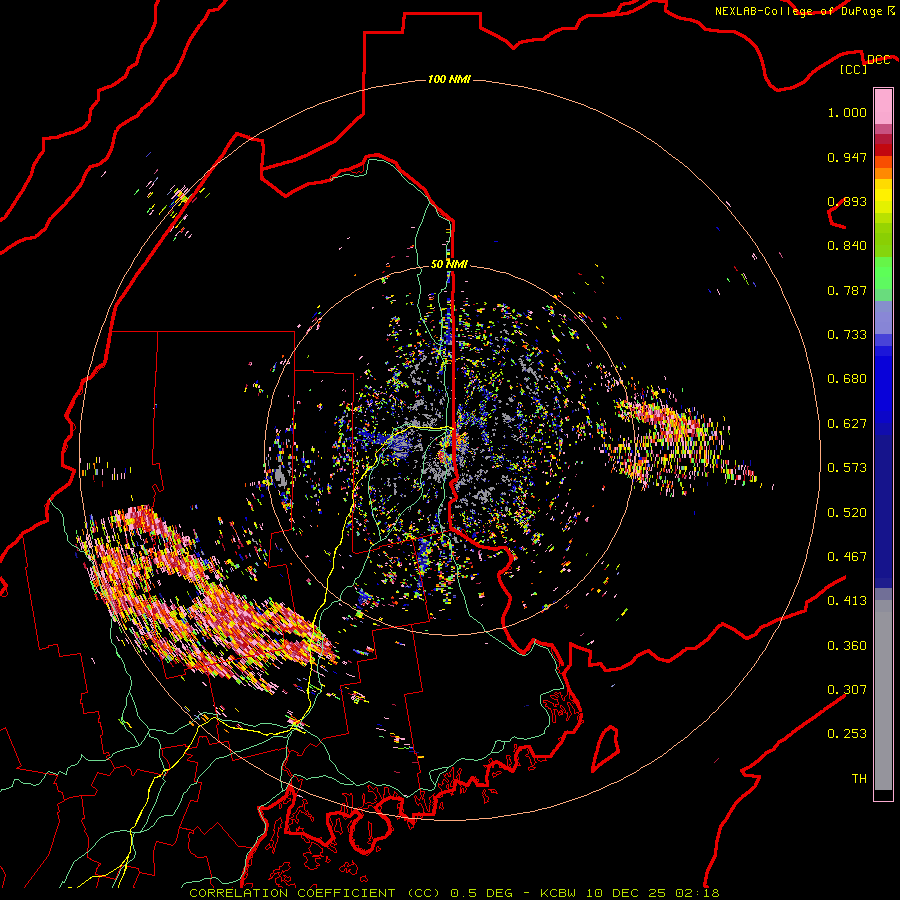Click the TH threshold label

859,779
